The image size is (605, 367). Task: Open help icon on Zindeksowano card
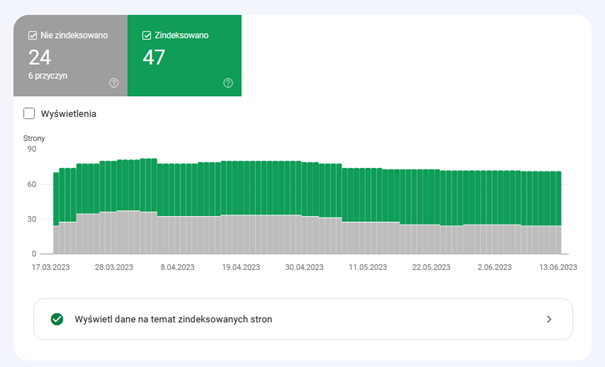(x=228, y=83)
